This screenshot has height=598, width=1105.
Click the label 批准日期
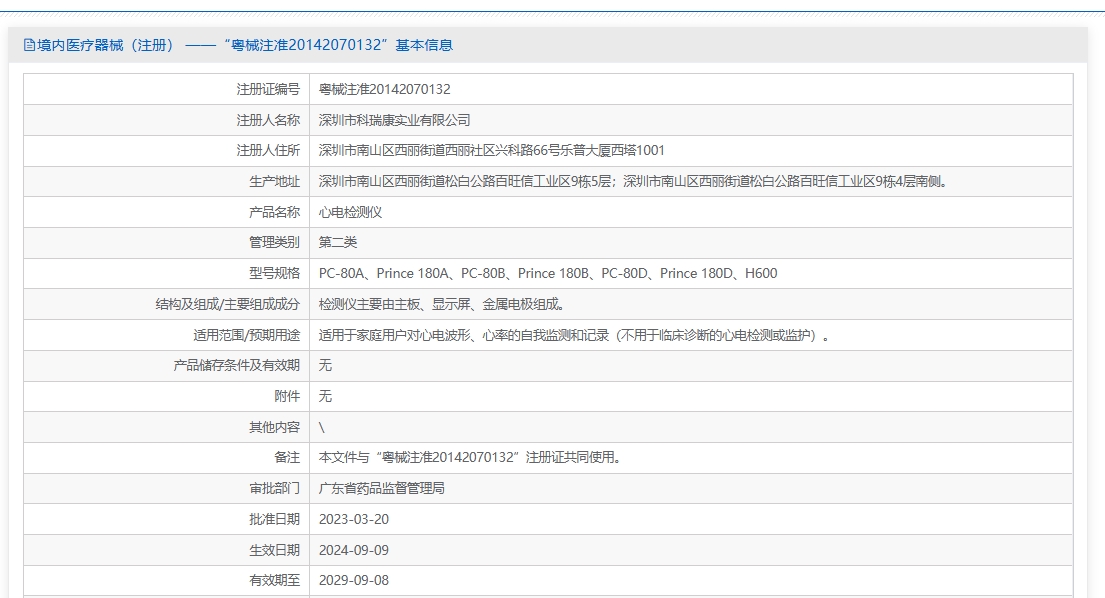click(x=274, y=519)
